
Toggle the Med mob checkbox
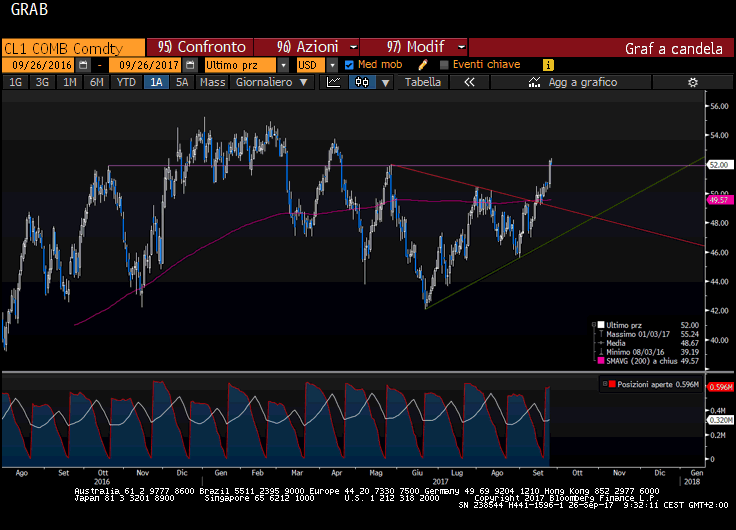[x=349, y=65]
